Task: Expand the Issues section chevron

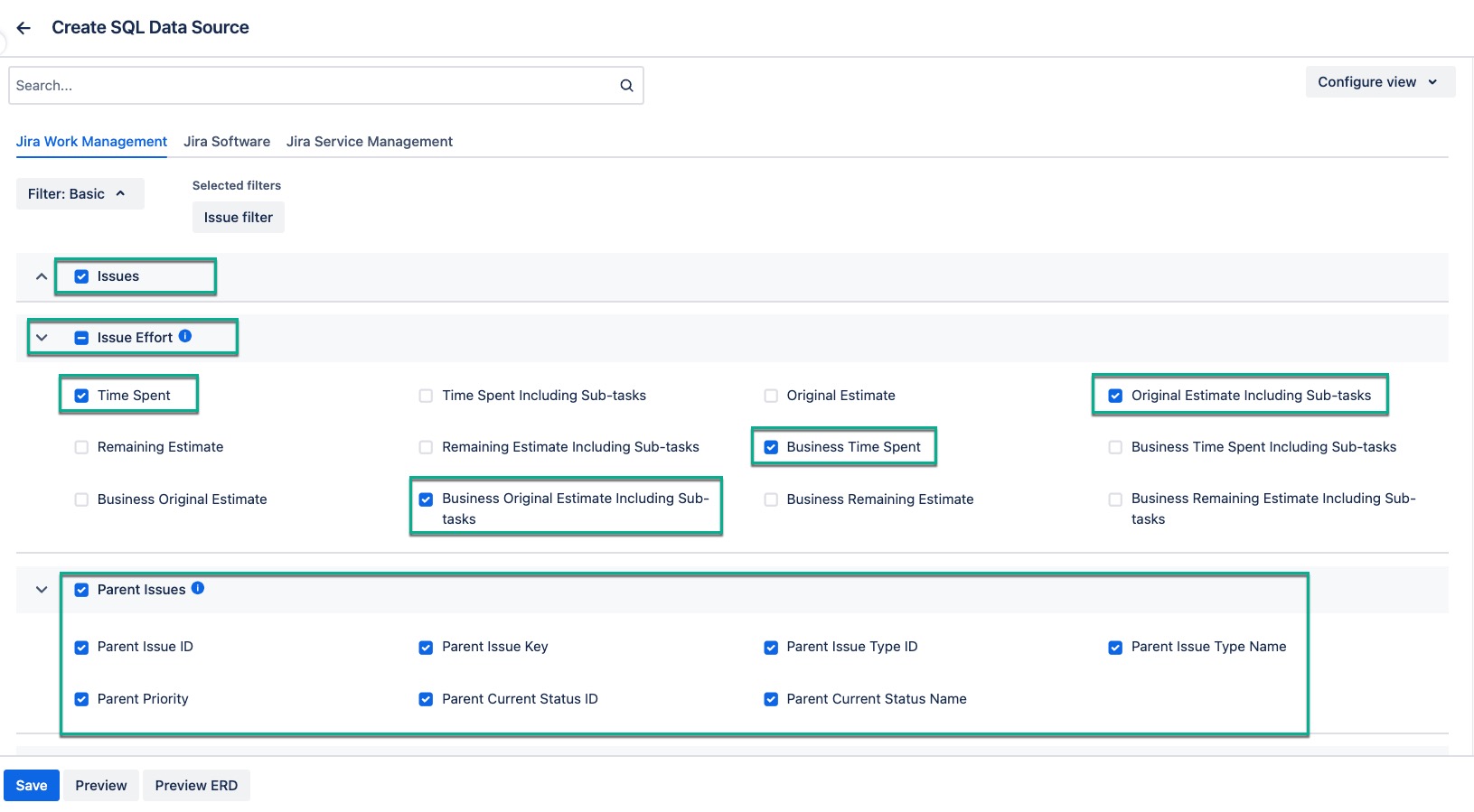Action: tap(42, 276)
